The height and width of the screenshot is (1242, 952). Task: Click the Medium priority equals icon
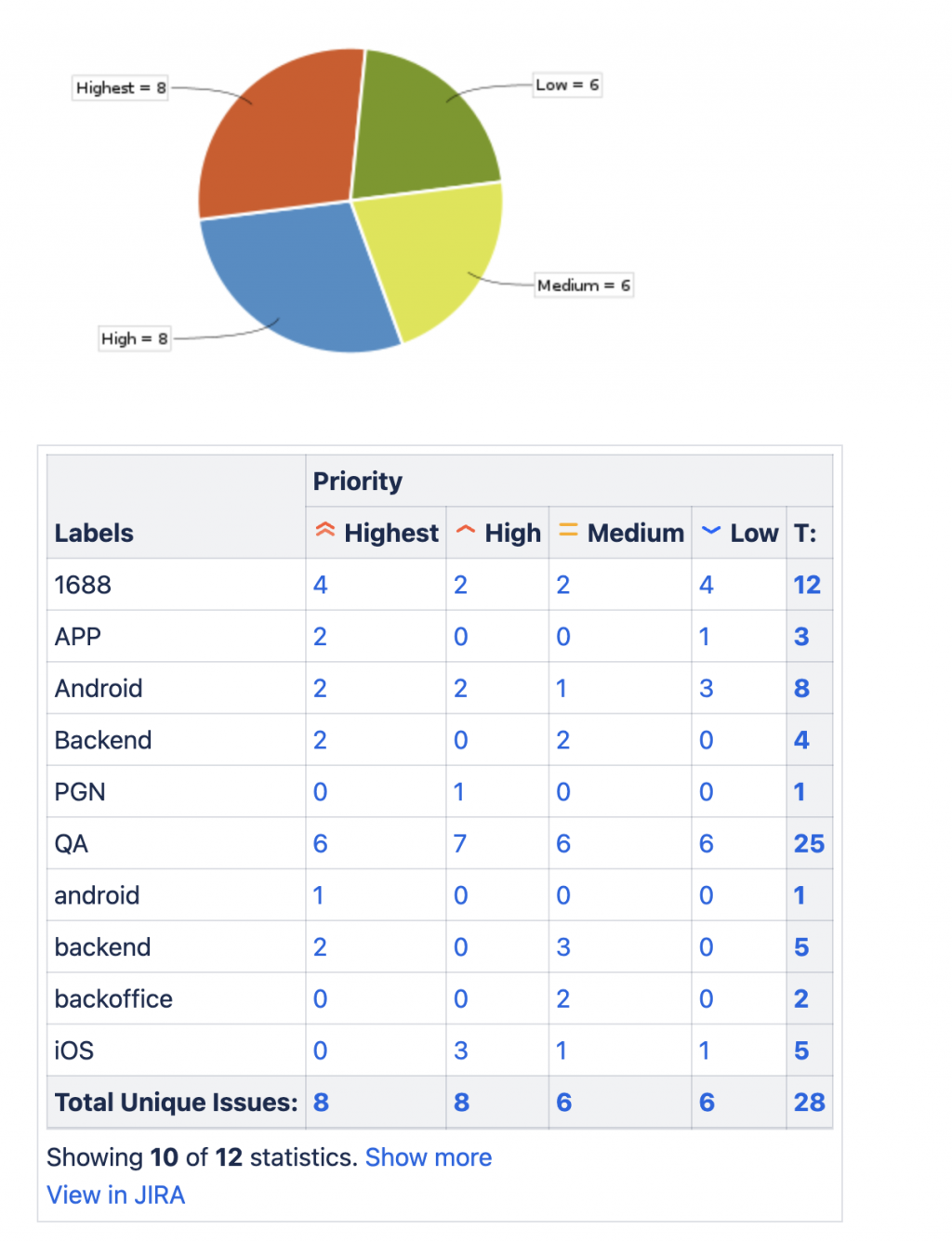(568, 531)
